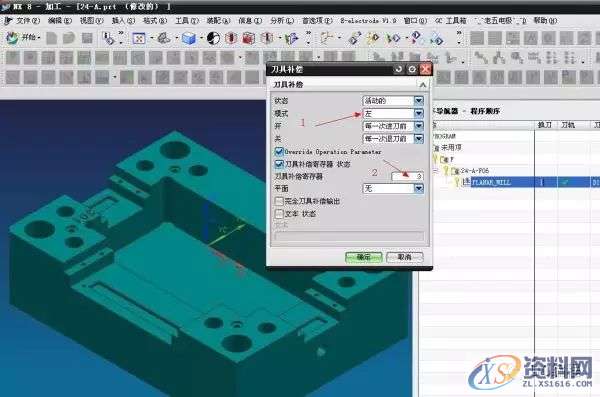
Task: Click the 确定 button
Action: click(x=364, y=257)
